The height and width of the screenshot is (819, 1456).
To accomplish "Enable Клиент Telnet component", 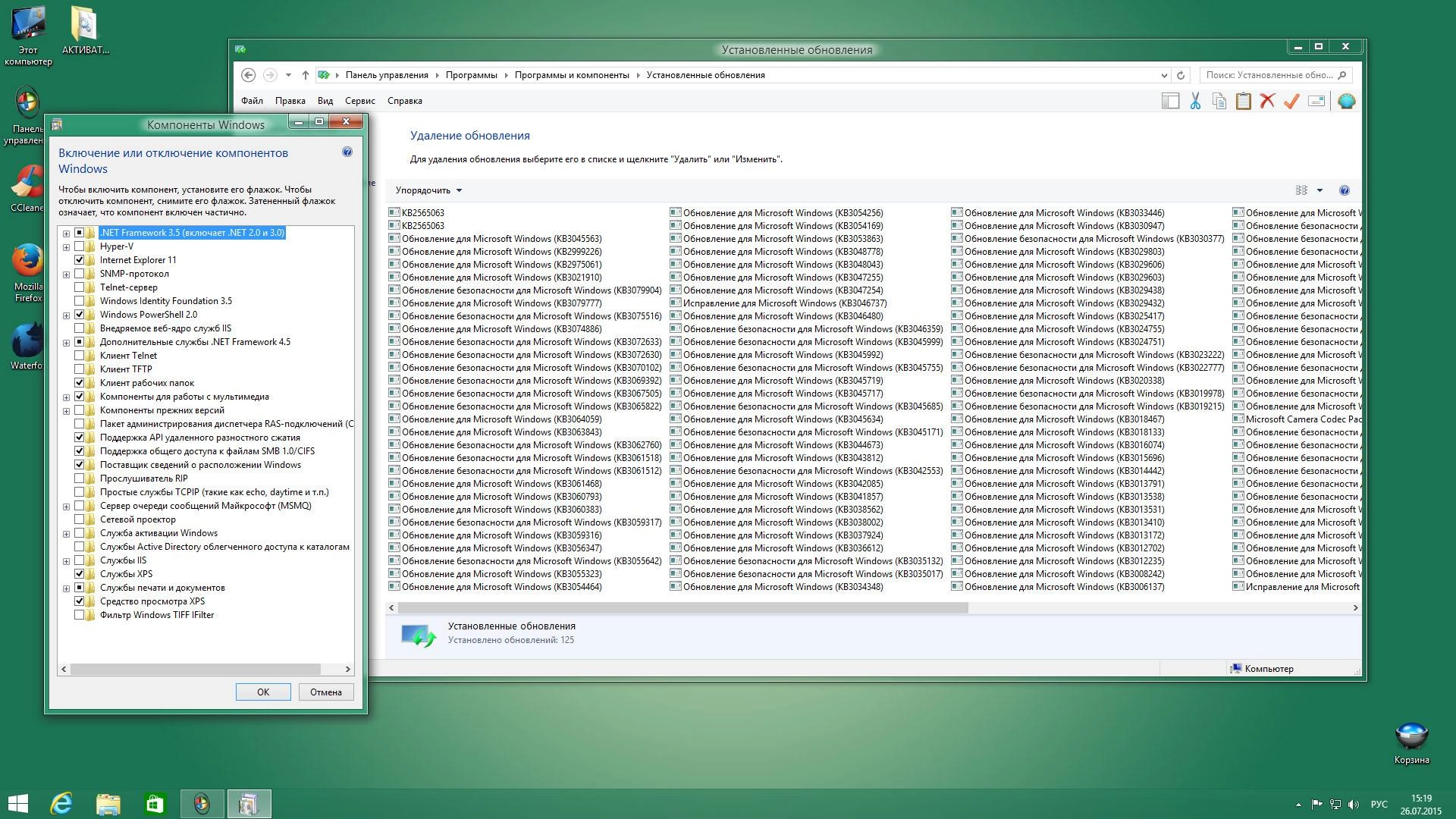I will [x=79, y=356].
